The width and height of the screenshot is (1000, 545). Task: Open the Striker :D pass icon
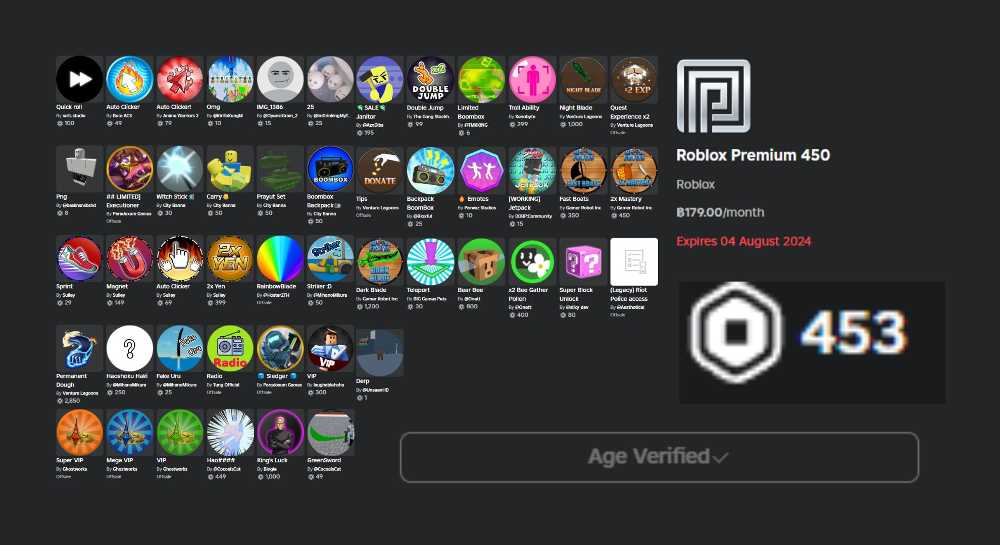tap(330, 259)
